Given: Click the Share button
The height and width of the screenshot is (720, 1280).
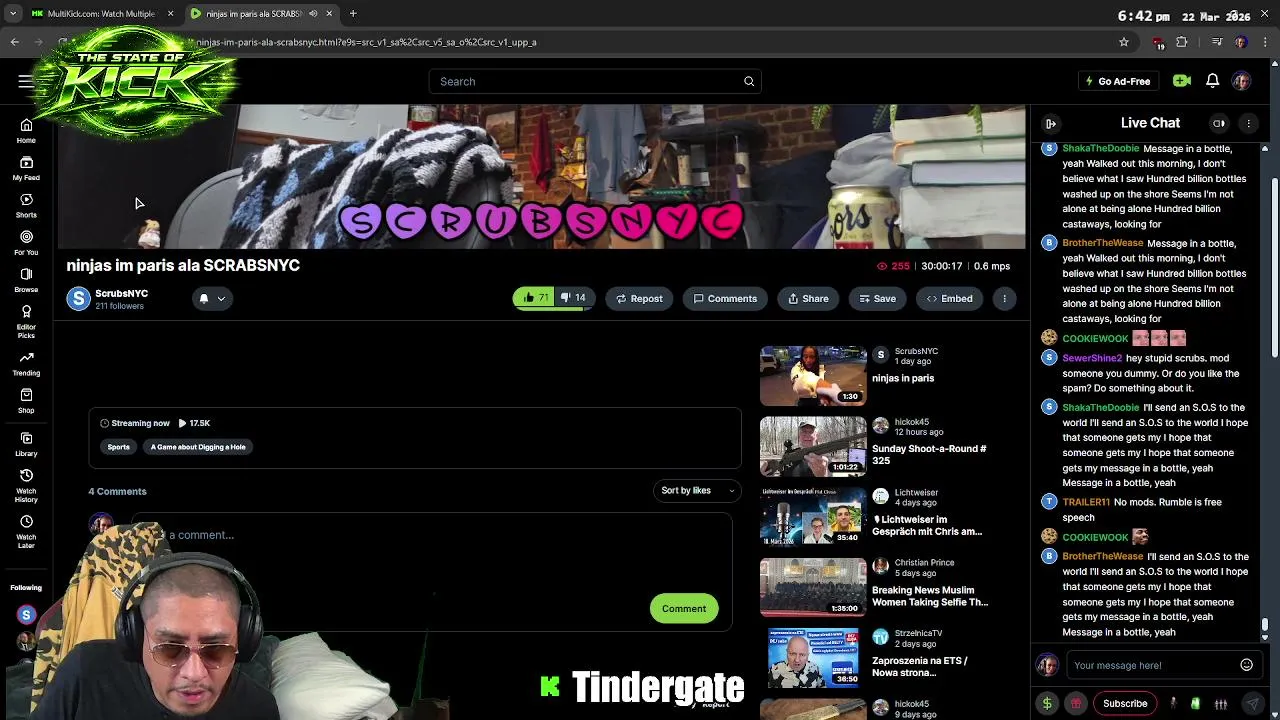Looking at the screenshot, I should pos(808,298).
